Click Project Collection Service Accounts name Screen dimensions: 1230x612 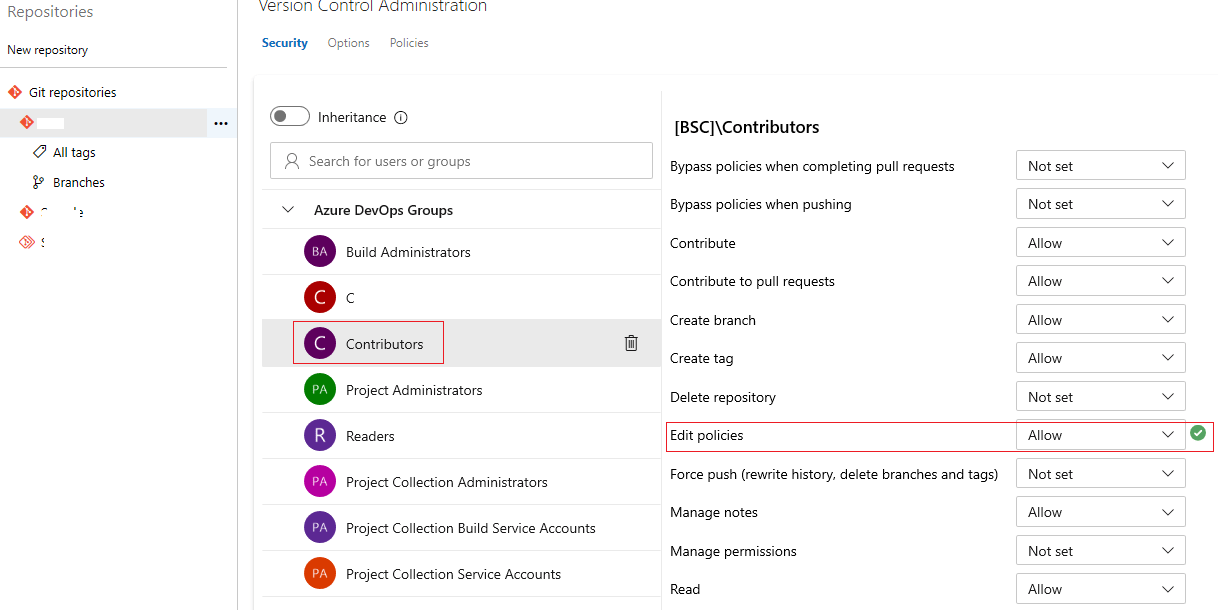[453, 574]
